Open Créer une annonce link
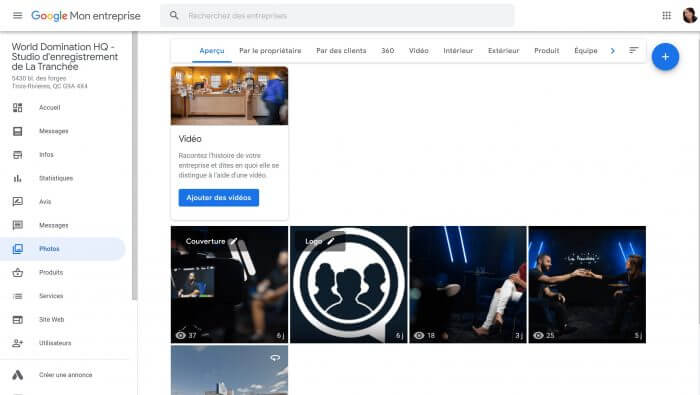Image resolution: width=700 pixels, height=395 pixels. tap(66, 375)
